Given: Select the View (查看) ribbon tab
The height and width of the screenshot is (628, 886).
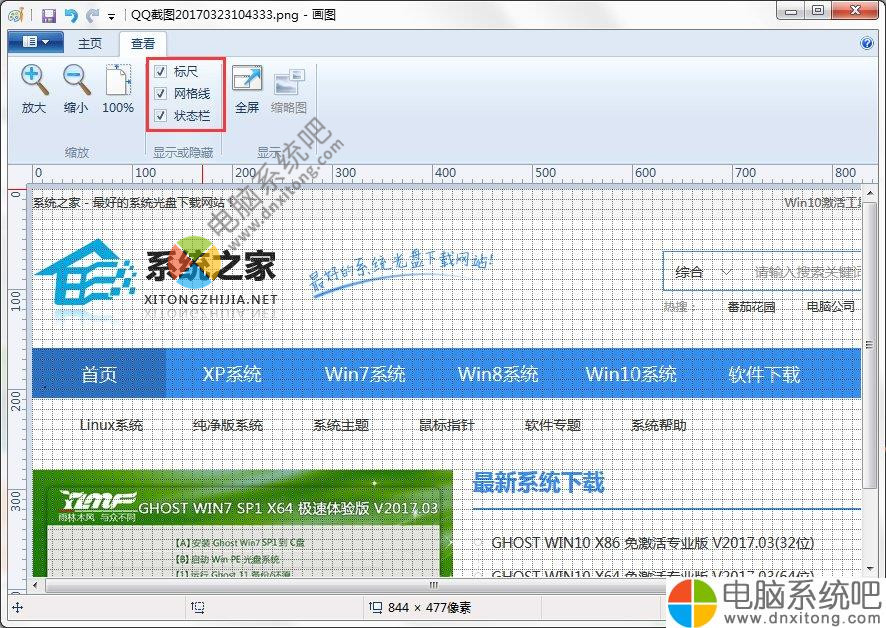Looking at the screenshot, I should tap(142, 44).
